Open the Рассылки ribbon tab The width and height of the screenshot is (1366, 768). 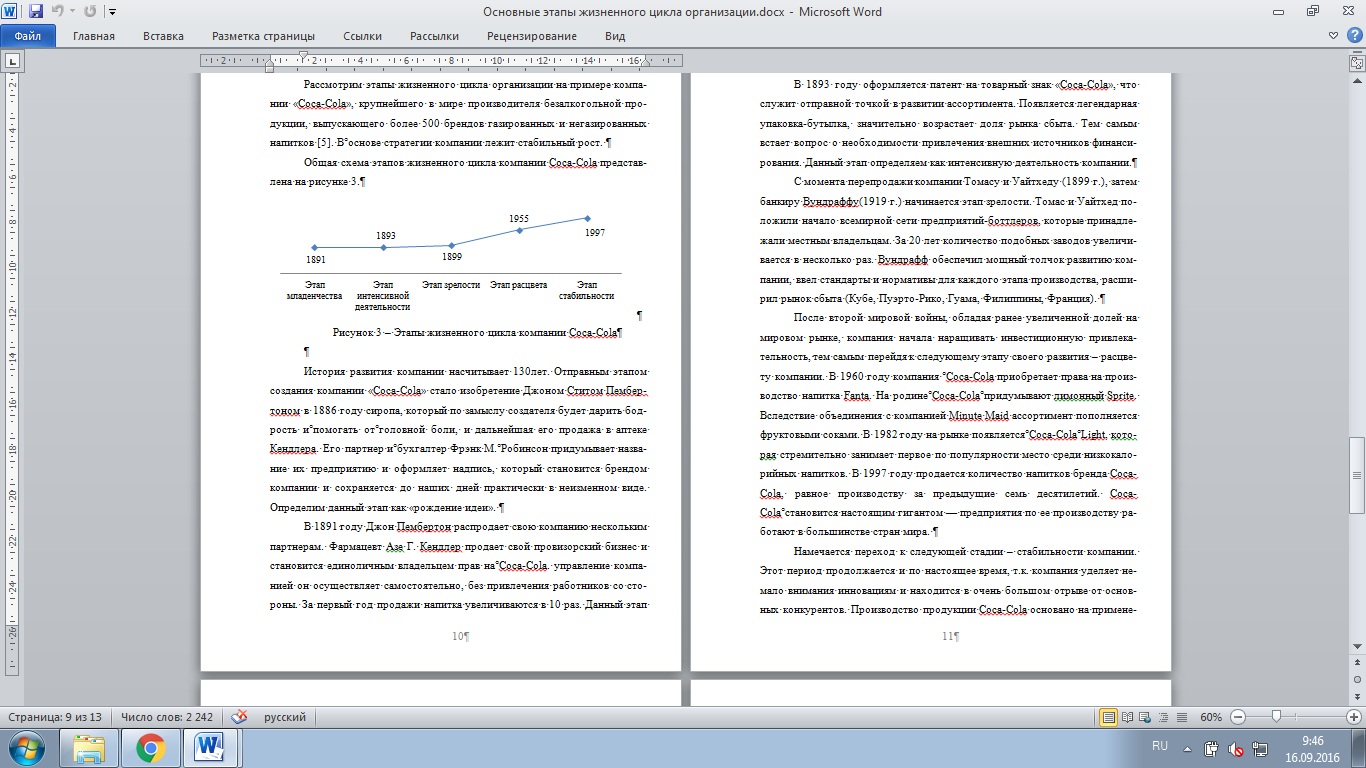[434, 36]
